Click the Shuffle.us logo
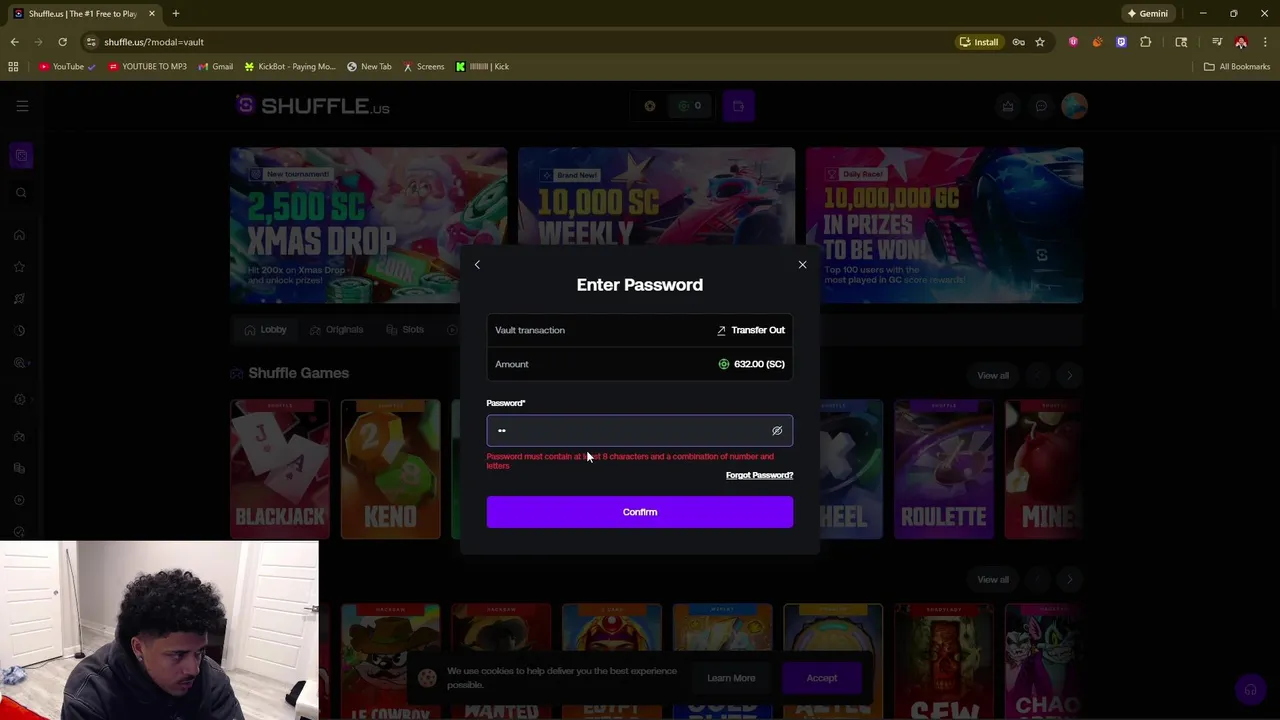This screenshot has width=1280, height=720. 313,106
